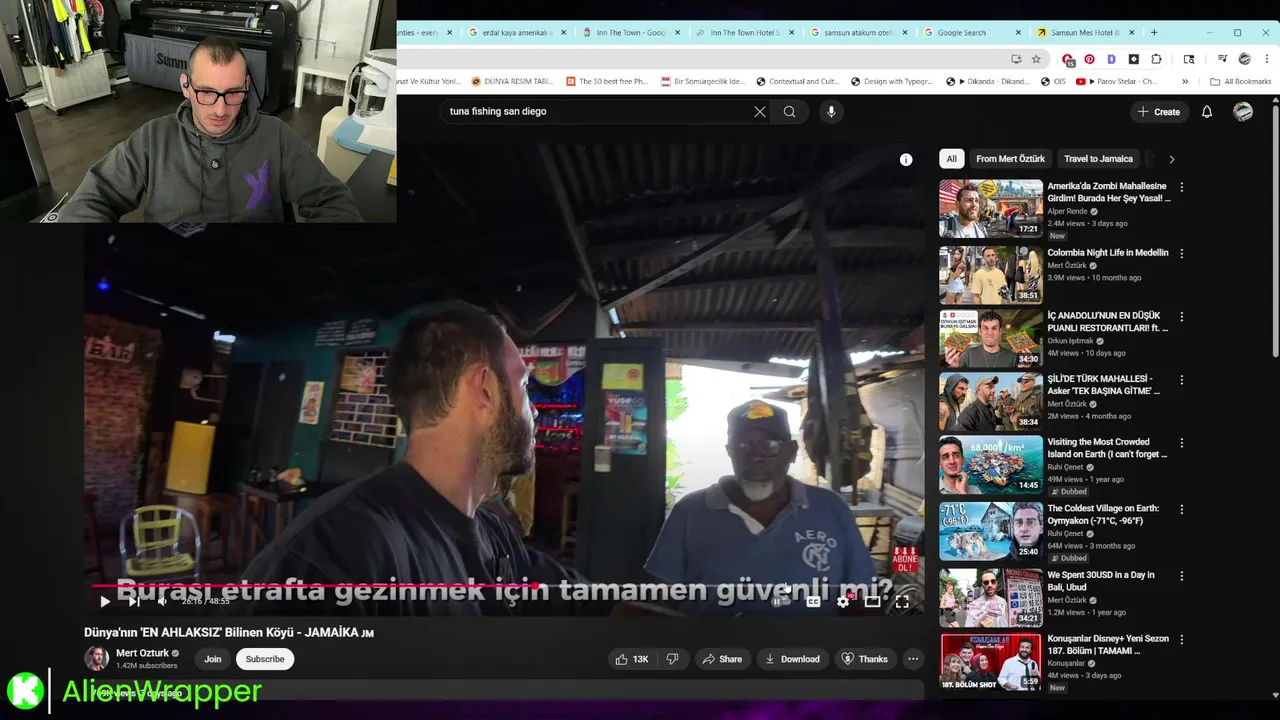1280x720 pixels.
Task: Select the From Mert Öztürk chip
Action: point(1010,159)
